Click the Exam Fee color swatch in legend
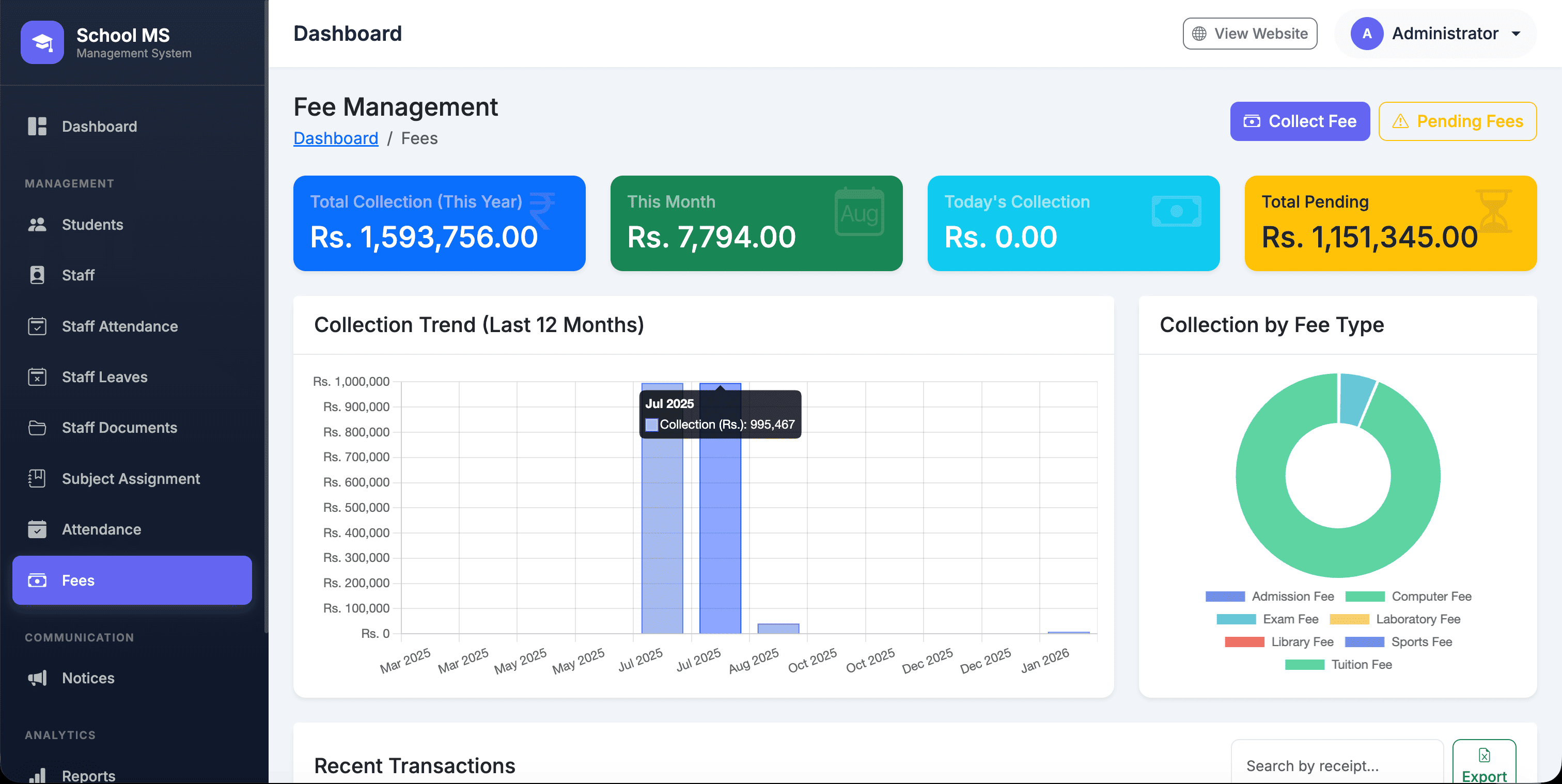 click(1236, 619)
